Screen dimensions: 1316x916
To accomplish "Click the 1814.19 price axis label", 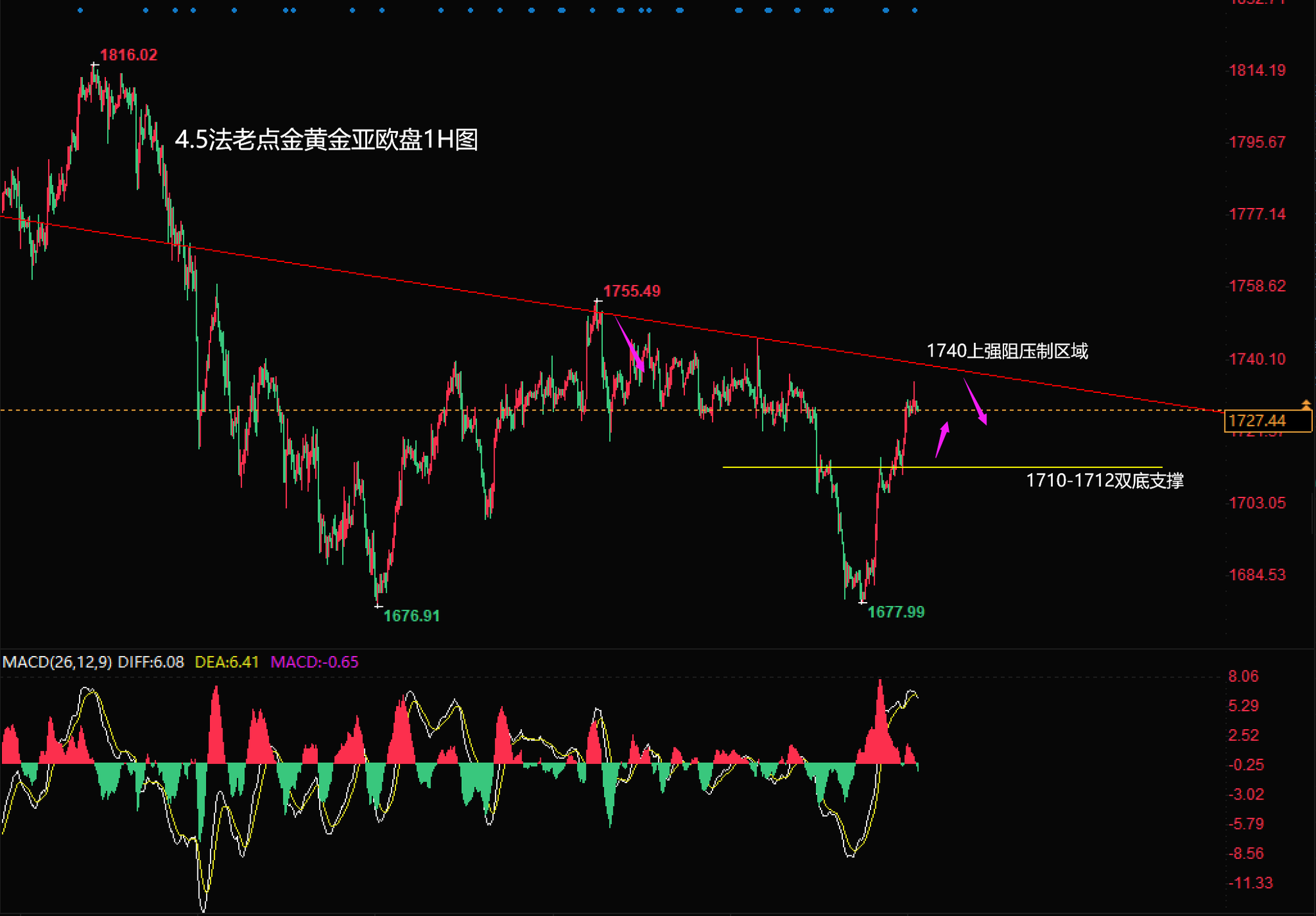I will tap(1257, 70).
